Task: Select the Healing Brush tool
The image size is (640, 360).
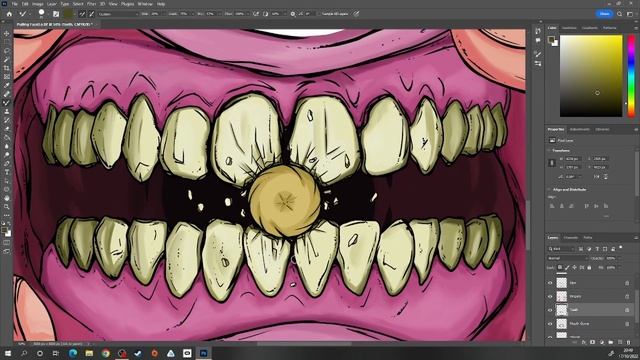Action: 7,94
